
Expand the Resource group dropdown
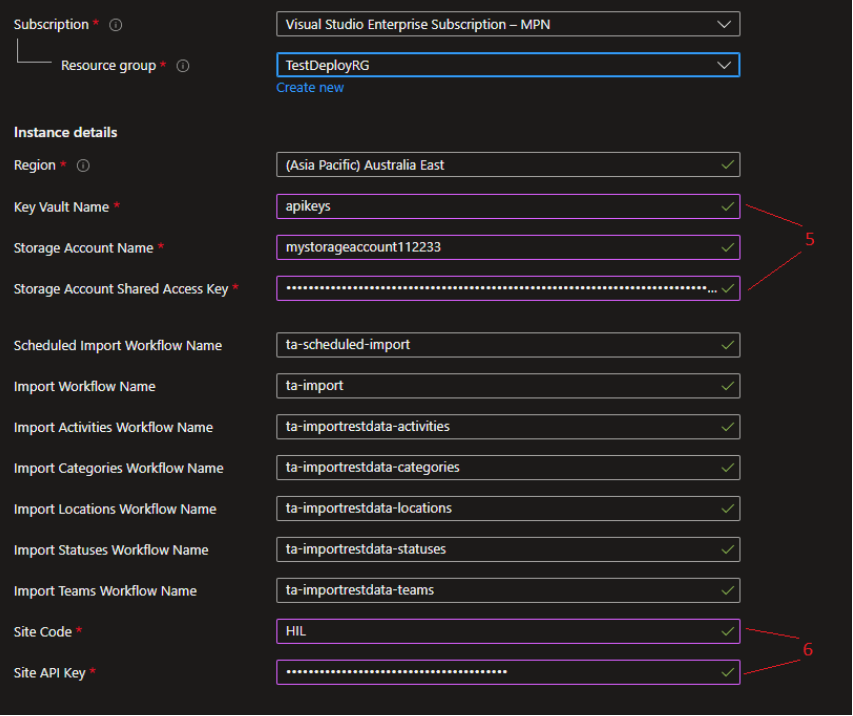(507, 65)
